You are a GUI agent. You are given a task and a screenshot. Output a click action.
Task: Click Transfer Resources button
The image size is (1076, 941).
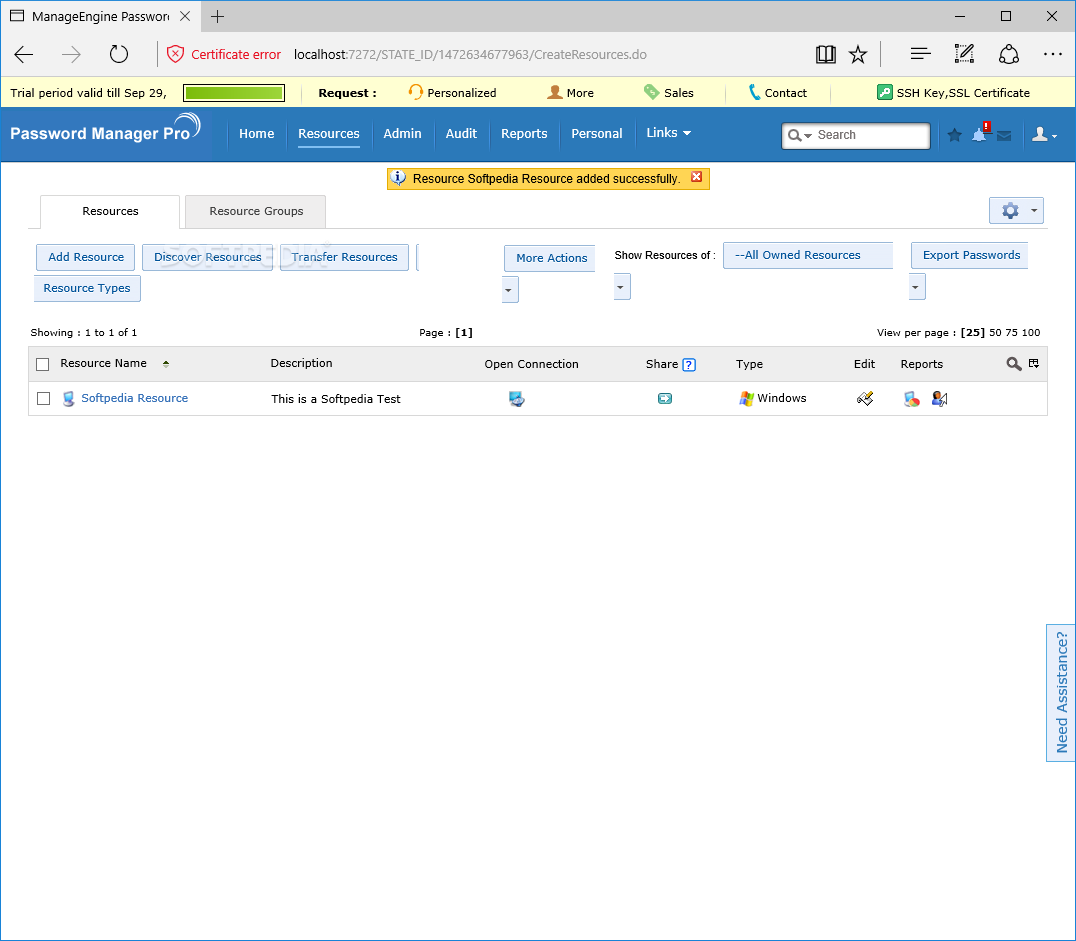pos(344,257)
